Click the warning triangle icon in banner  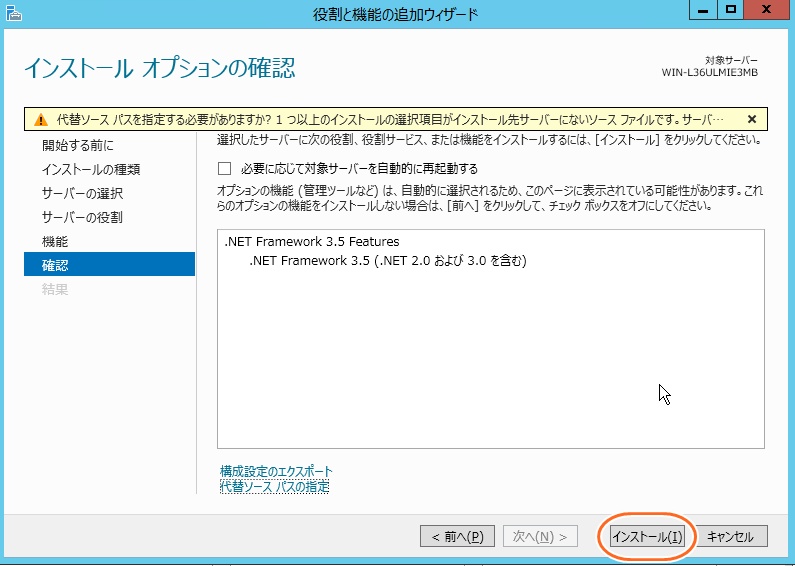point(41,120)
